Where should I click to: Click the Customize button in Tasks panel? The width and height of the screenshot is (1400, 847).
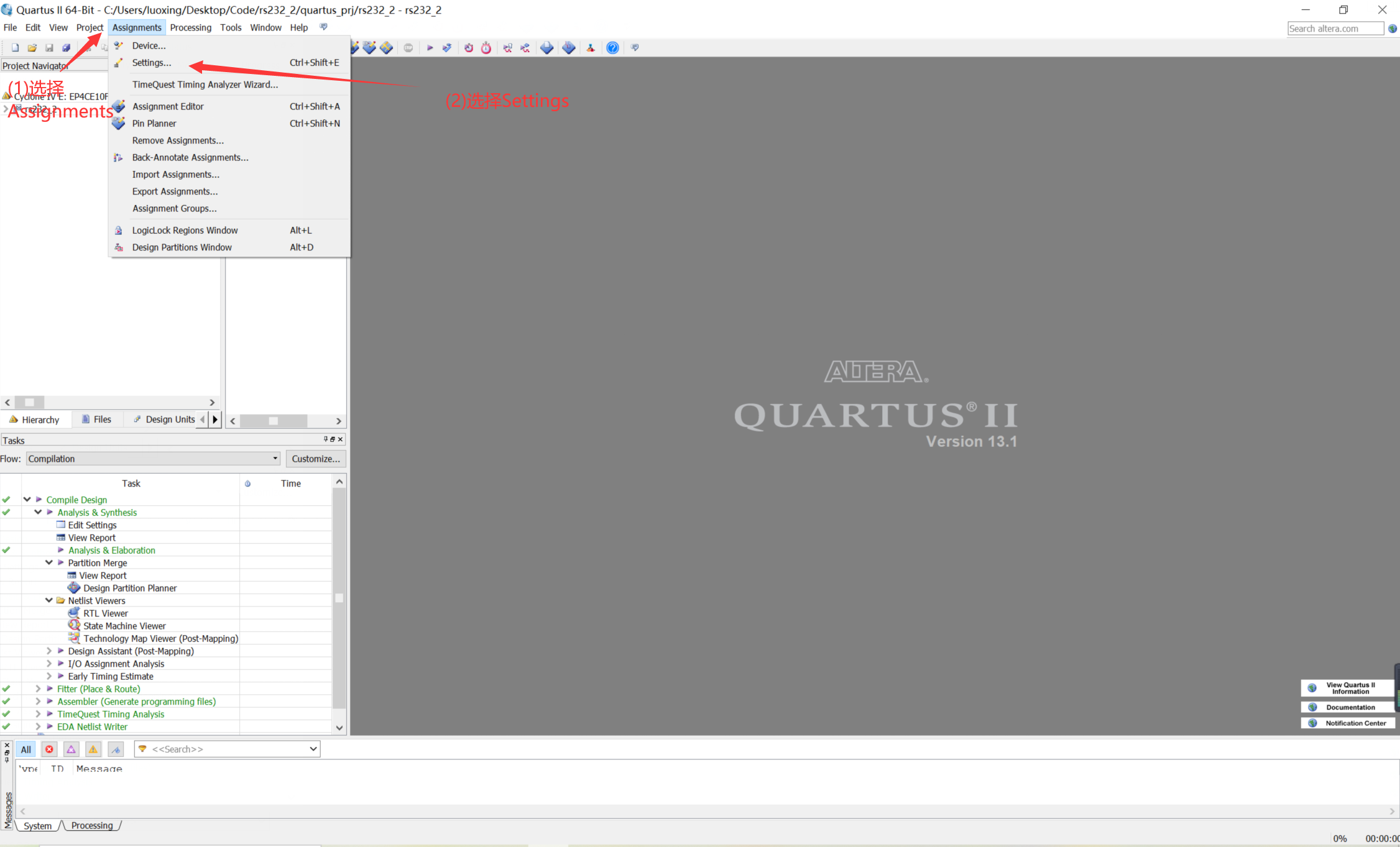(314, 458)
